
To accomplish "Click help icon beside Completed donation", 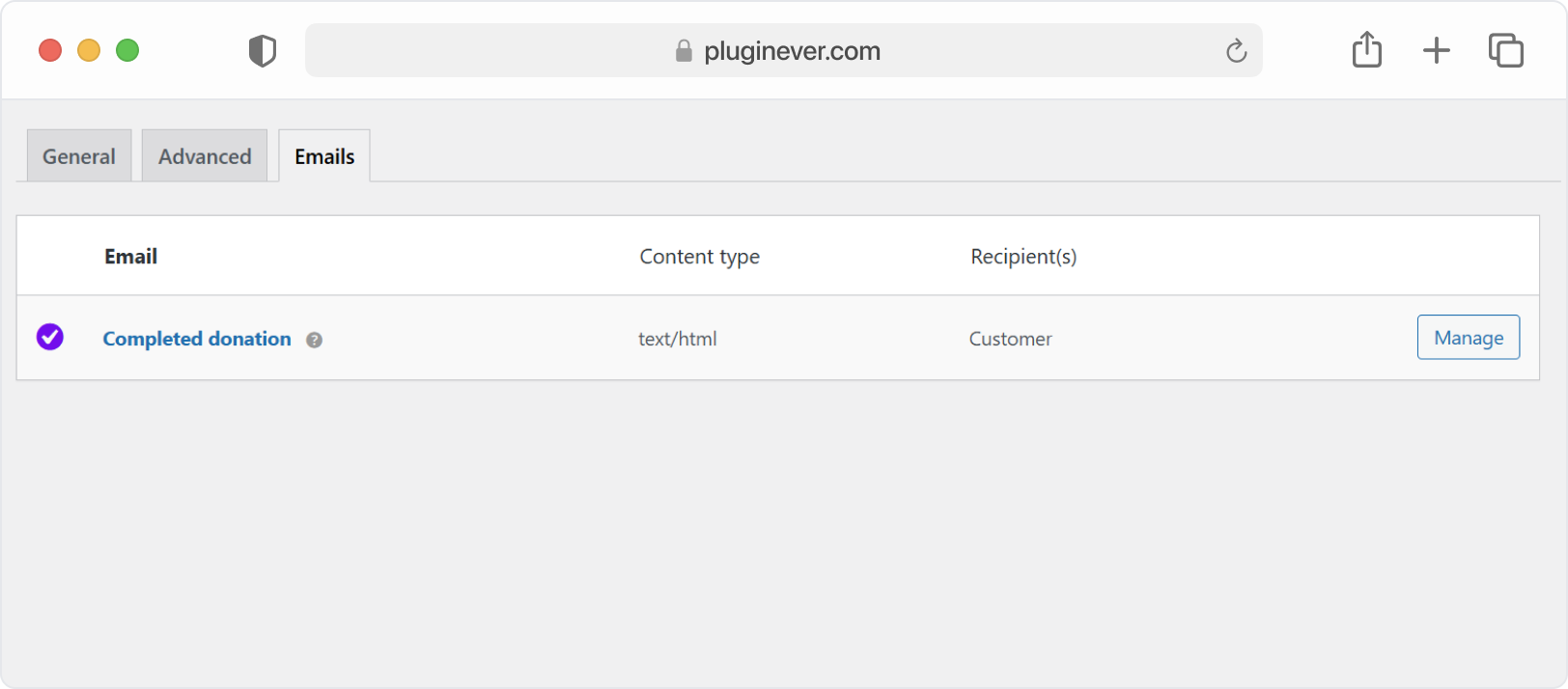I will click(x=314, y=340).
